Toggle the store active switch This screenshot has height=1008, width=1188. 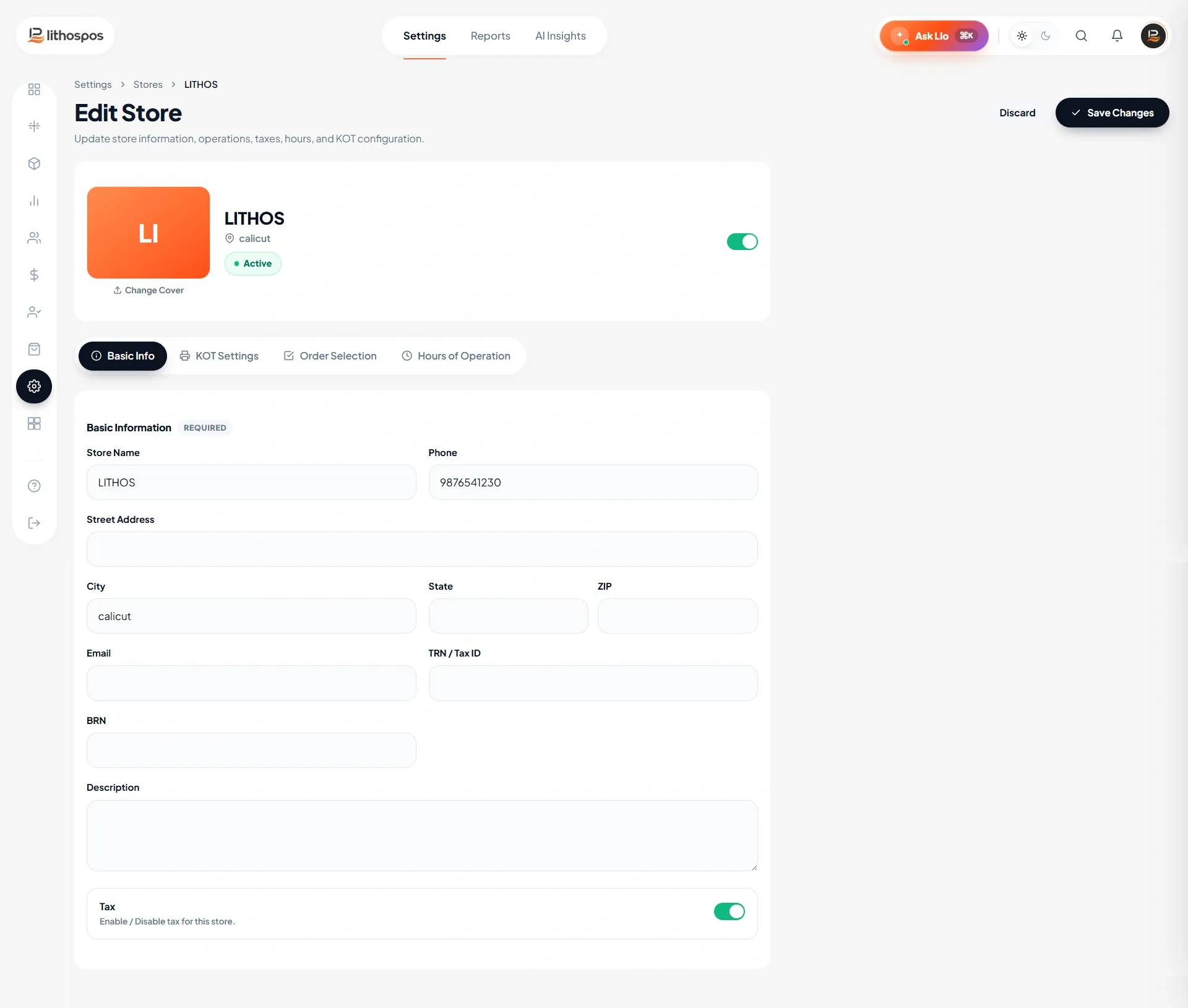(x=742, y=241)
